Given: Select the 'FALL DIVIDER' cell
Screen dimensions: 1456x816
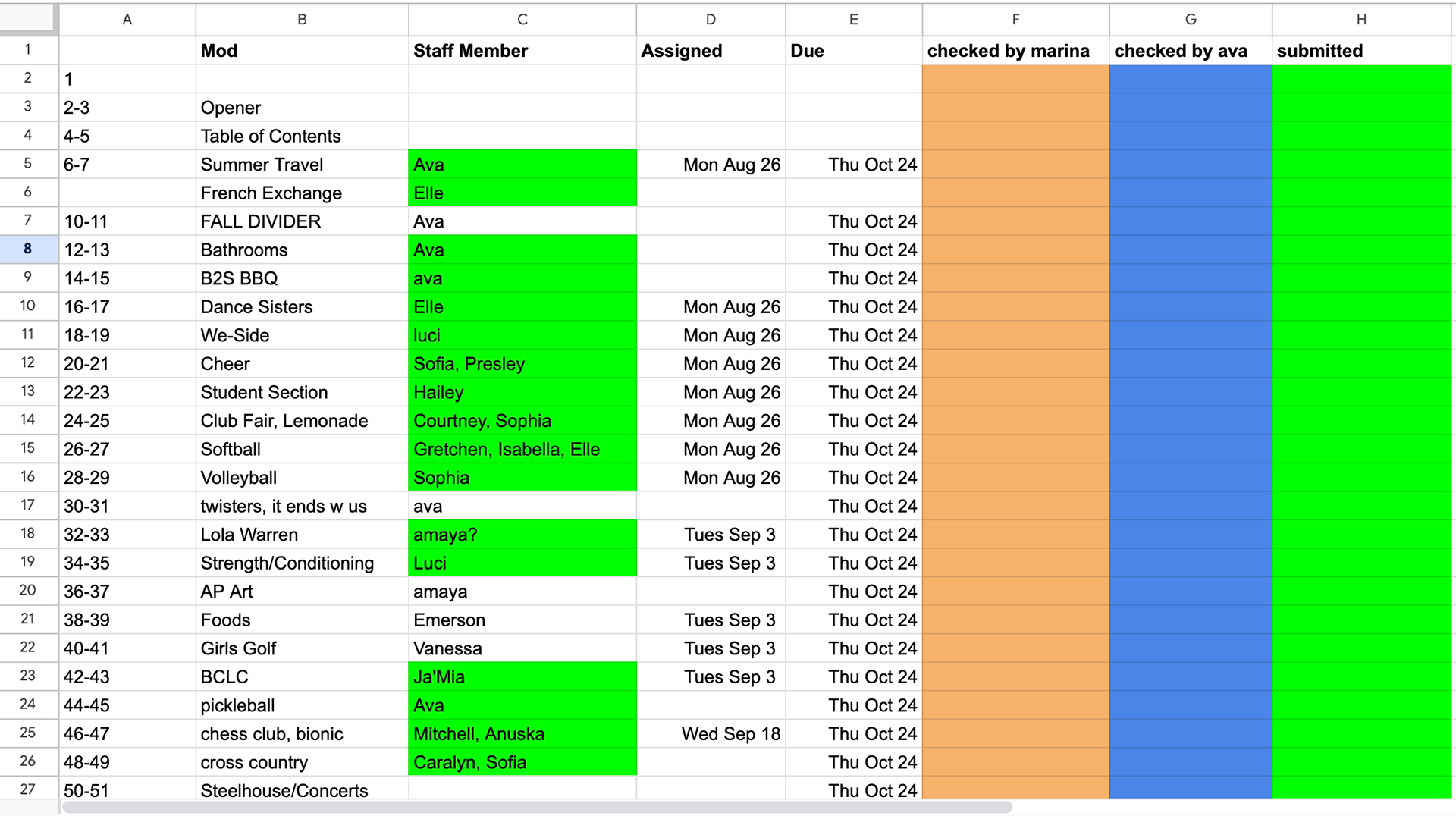Looking at the screenshot, I should (302, 221).
